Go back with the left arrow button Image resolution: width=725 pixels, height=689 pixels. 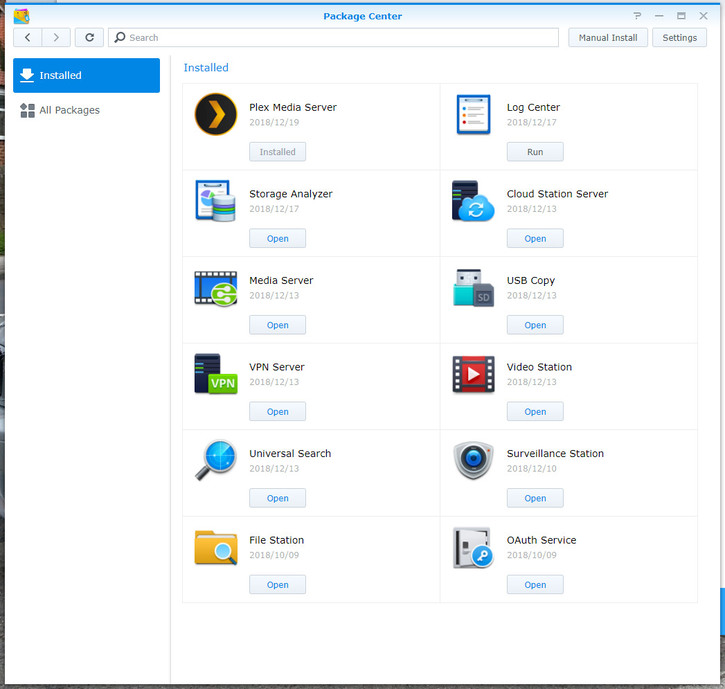pos(28,37)
